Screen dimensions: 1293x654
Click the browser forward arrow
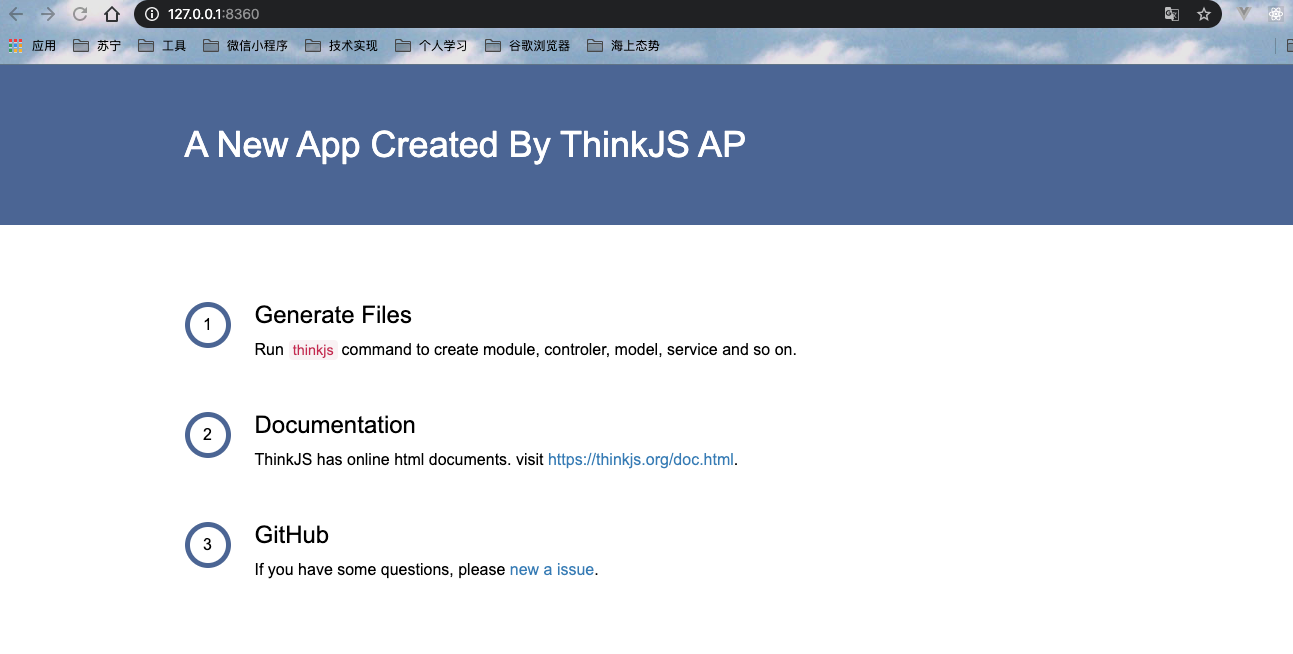tap(47, 14)
